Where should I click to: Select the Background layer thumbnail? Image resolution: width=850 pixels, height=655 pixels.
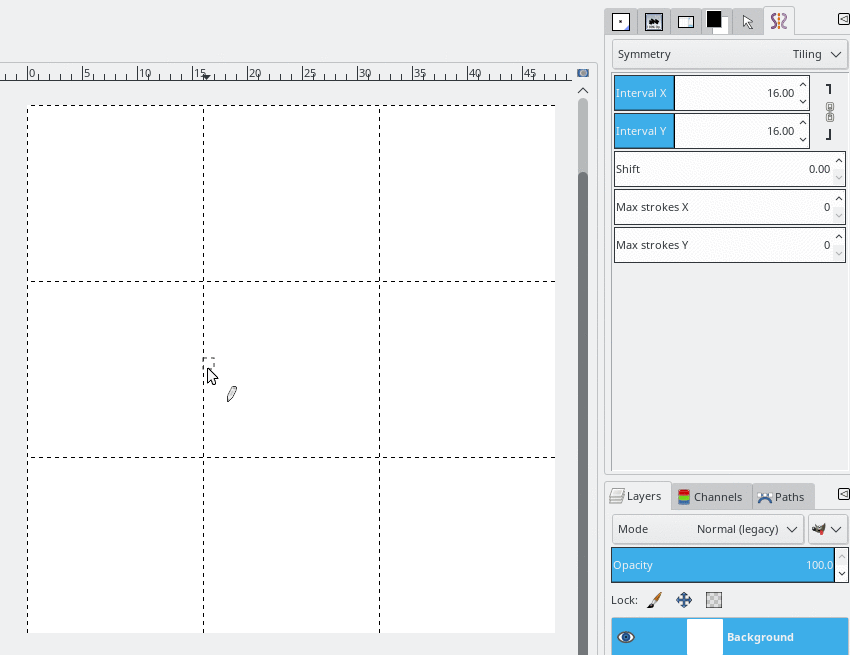pyautogui.click(x=705, y=637)
